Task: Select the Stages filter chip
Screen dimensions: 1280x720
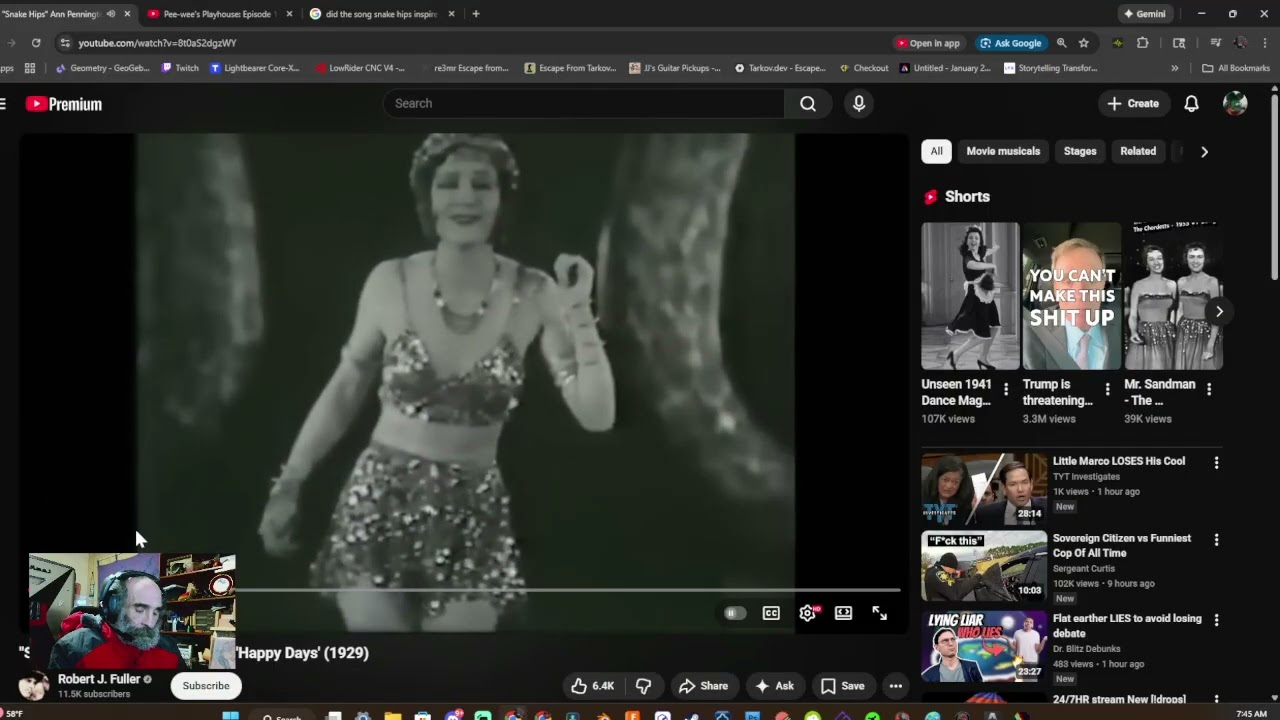Action: (1080, 151)
